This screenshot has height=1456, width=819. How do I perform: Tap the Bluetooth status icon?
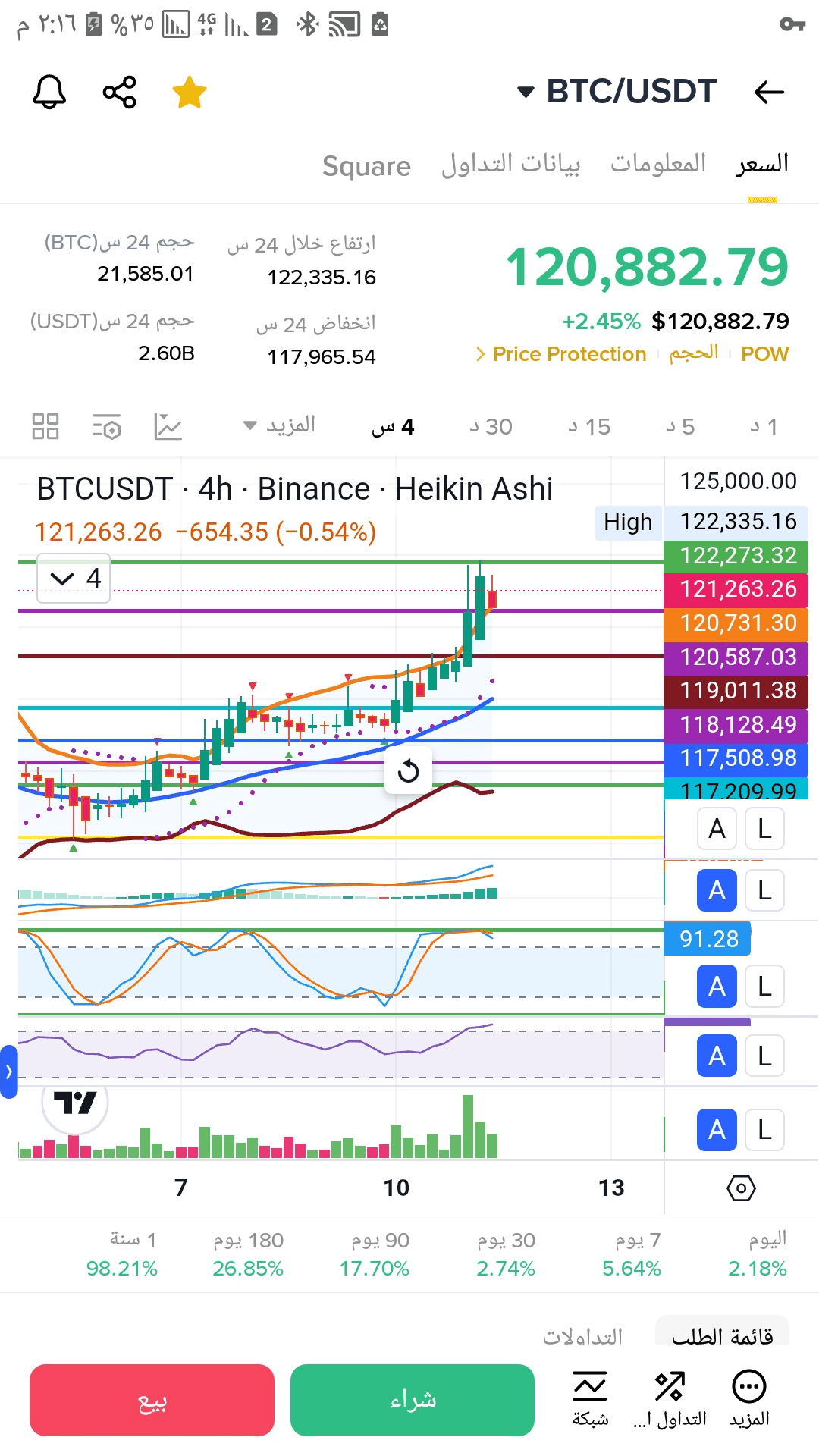click(x=307, y=24)
